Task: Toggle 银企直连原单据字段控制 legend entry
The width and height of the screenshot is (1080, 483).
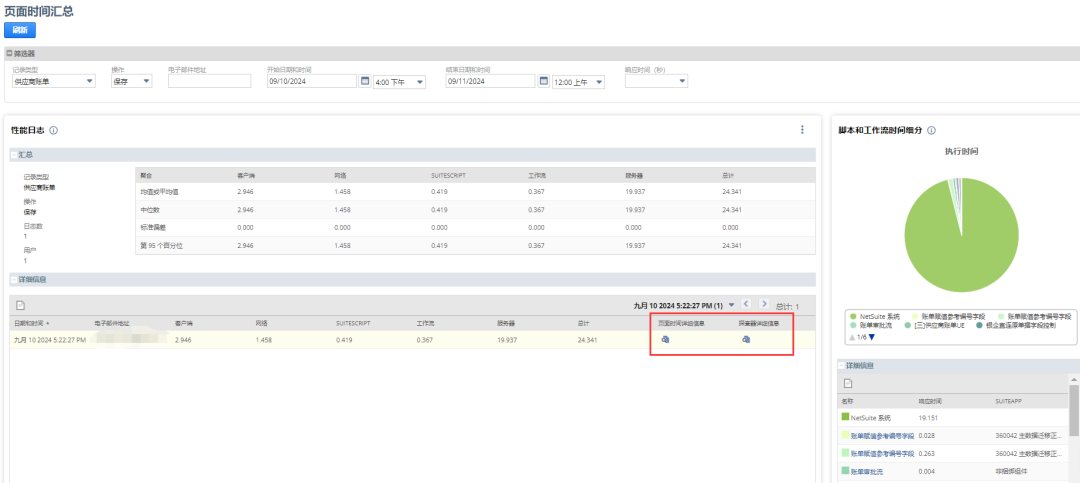Action: pos(1016,325)
